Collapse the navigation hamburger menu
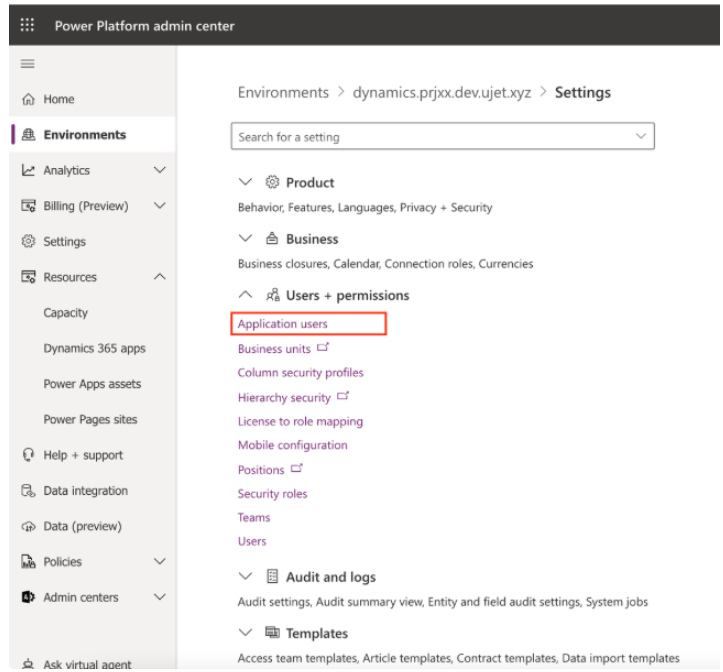The image size is (723, 672). (x=28, y=63)
